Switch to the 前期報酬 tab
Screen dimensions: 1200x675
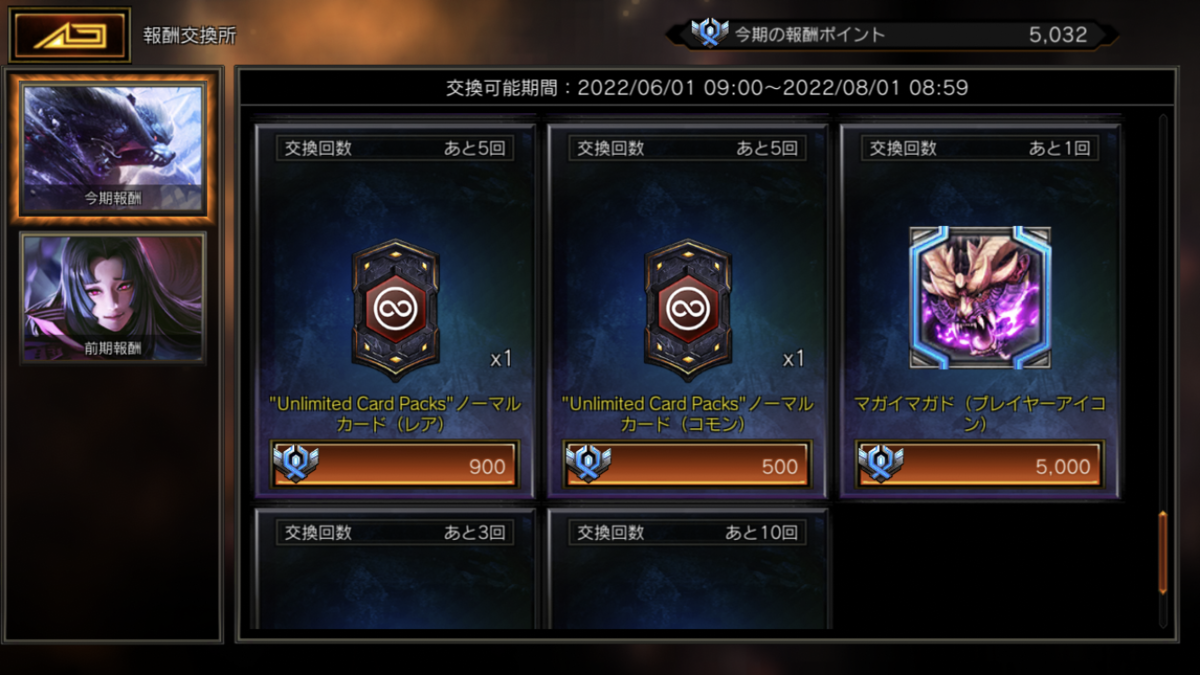click(113, 297)
